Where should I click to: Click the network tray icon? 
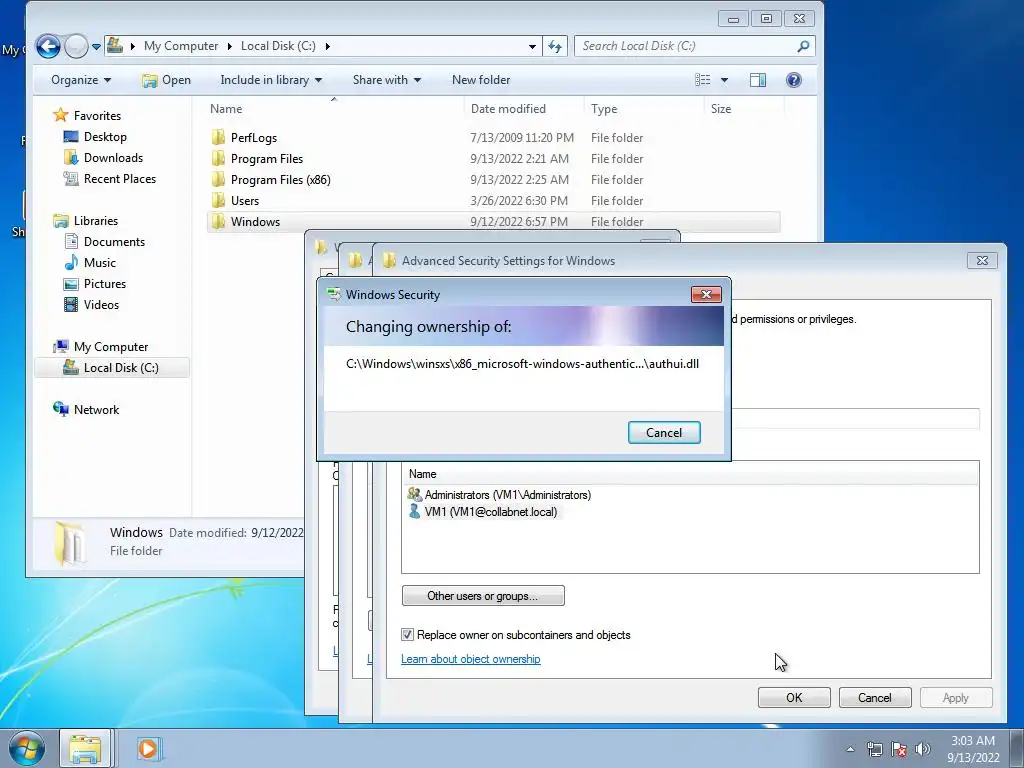click(874, 749)
